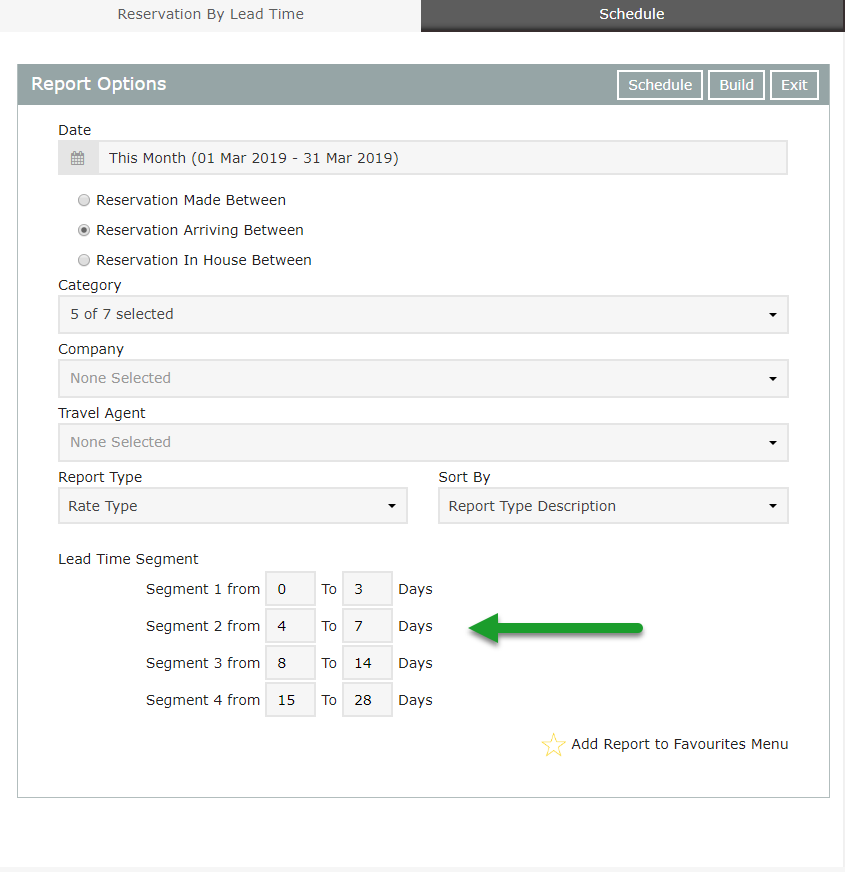This screenshot has height=872, width=845.
Task: Open the Category dropdown
Action: [423, 315]
